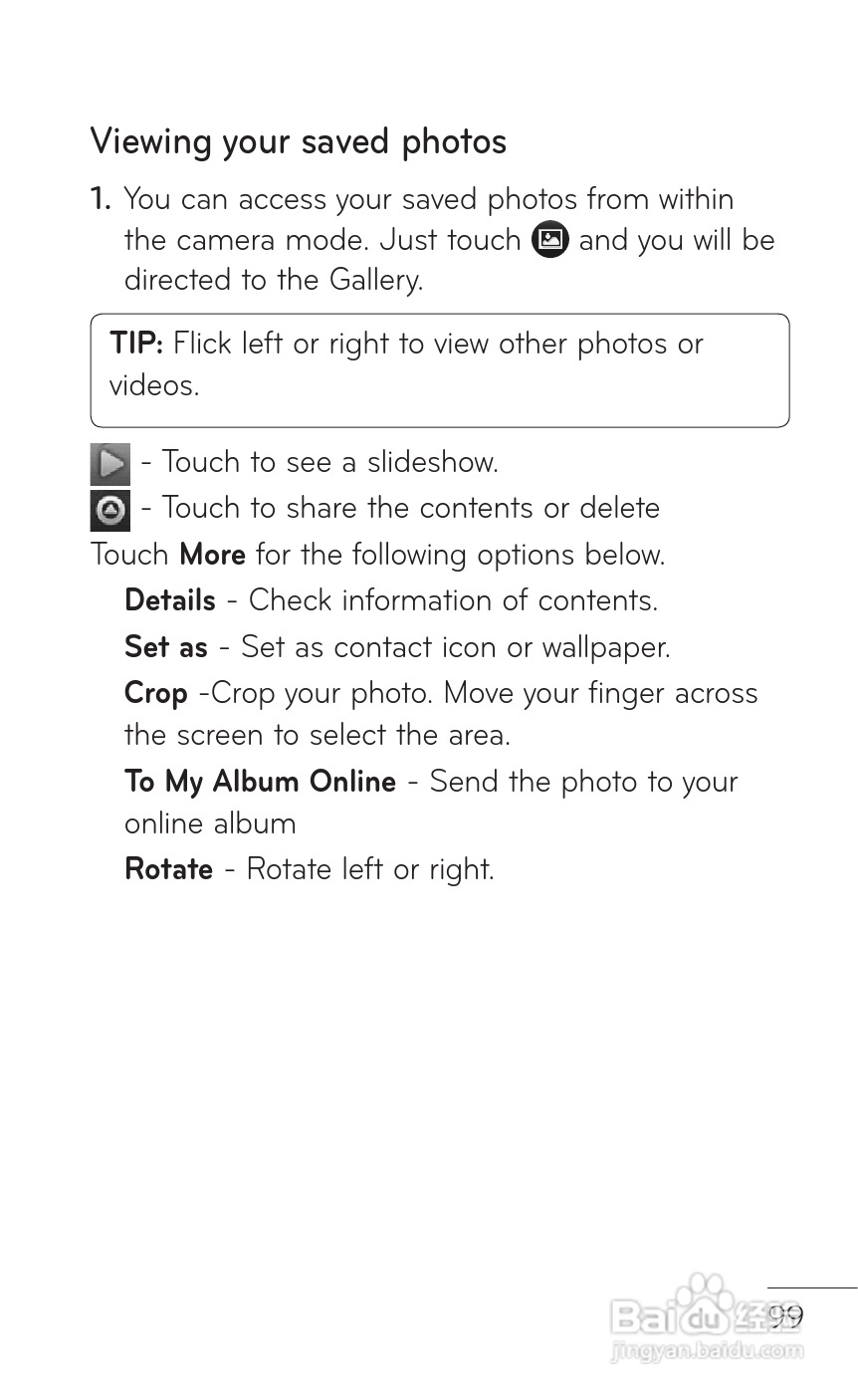This screenshot has height=1400, width=858.
Task: Open the jingyan.baidu.com watermark link
Action: tap(707, 1351)
